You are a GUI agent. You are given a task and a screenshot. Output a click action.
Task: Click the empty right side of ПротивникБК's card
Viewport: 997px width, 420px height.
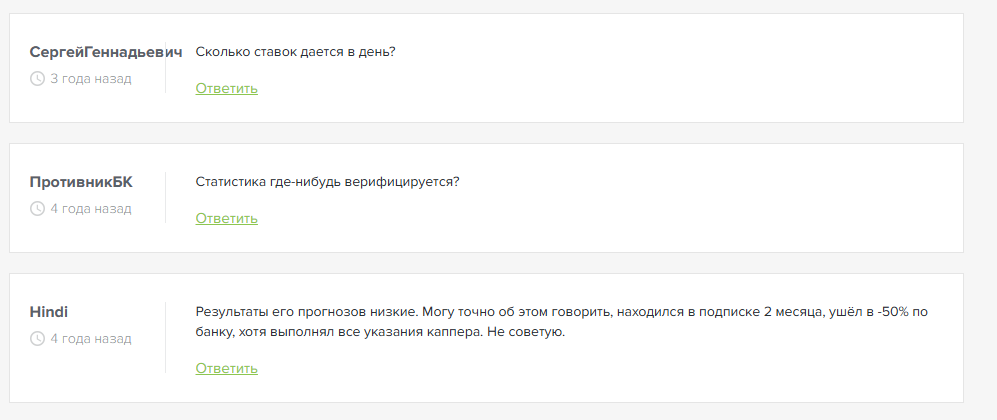point(750,200)
